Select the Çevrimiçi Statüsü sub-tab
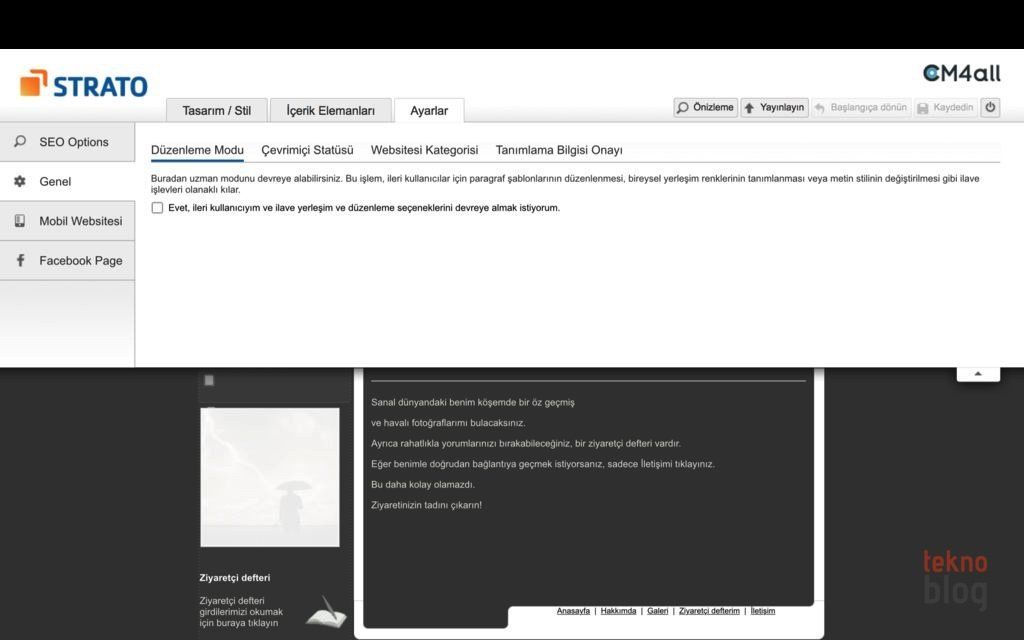The width and height of the screenshot is (1024, 640). (x=307, y=150)
